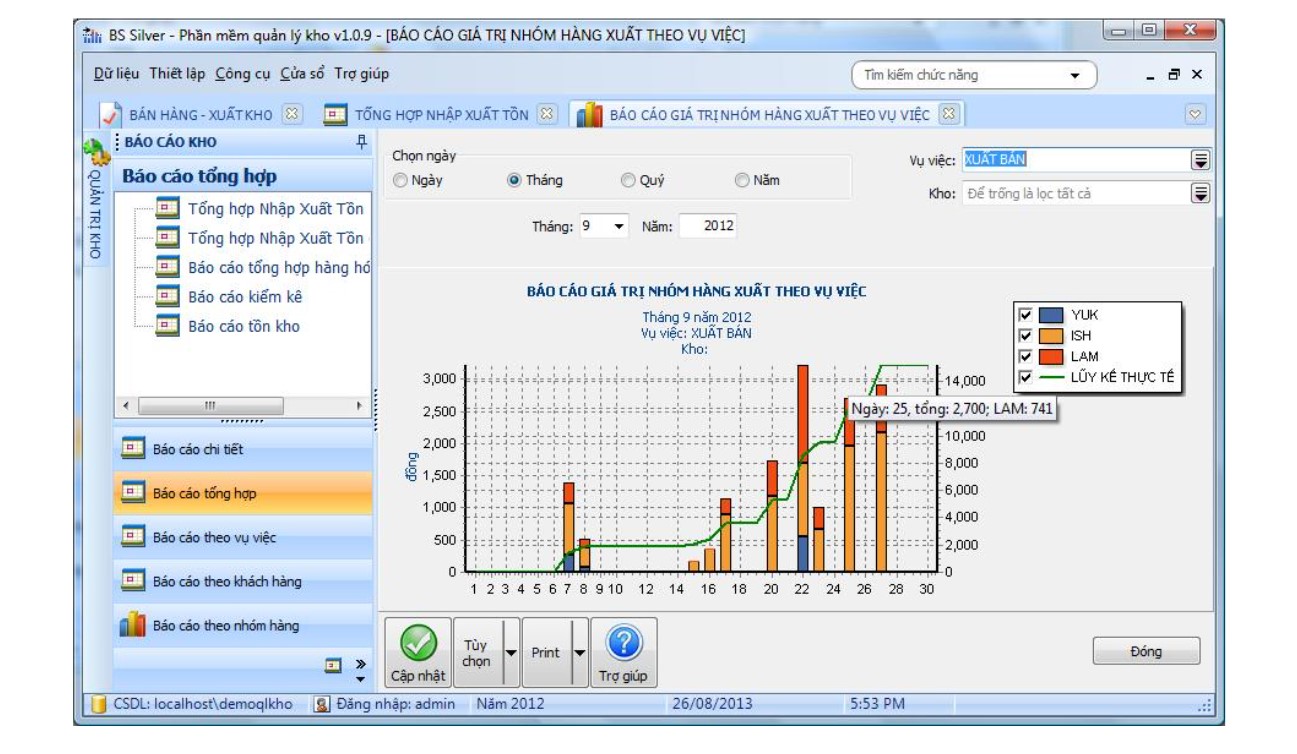The image size is (1297, 754).
Task: Click the tree horizontal scrollbar
Action: [243, 406]
